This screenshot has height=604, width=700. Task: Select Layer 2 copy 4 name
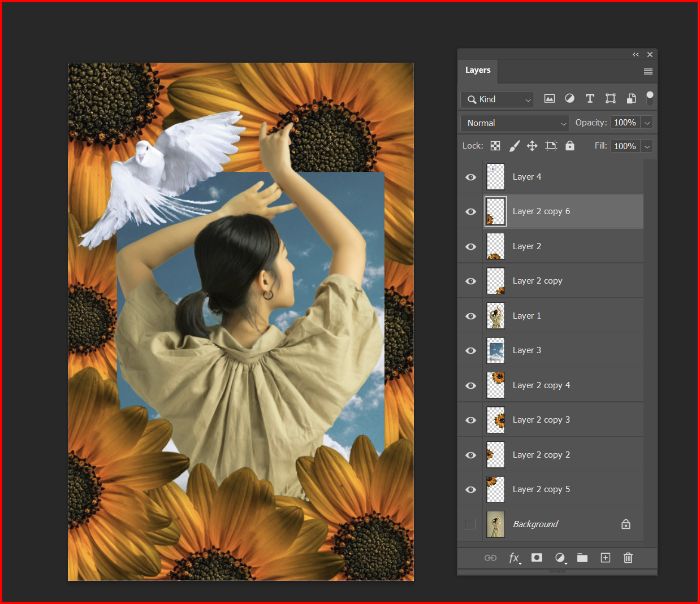pos(541,385)
